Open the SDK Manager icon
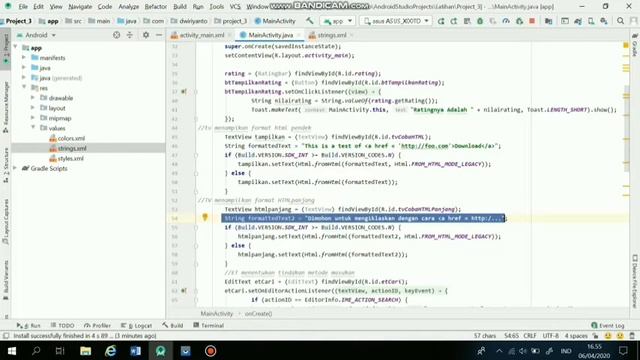Image resolution: width=640 pixels, height=360 pixels. coord(604,21)
